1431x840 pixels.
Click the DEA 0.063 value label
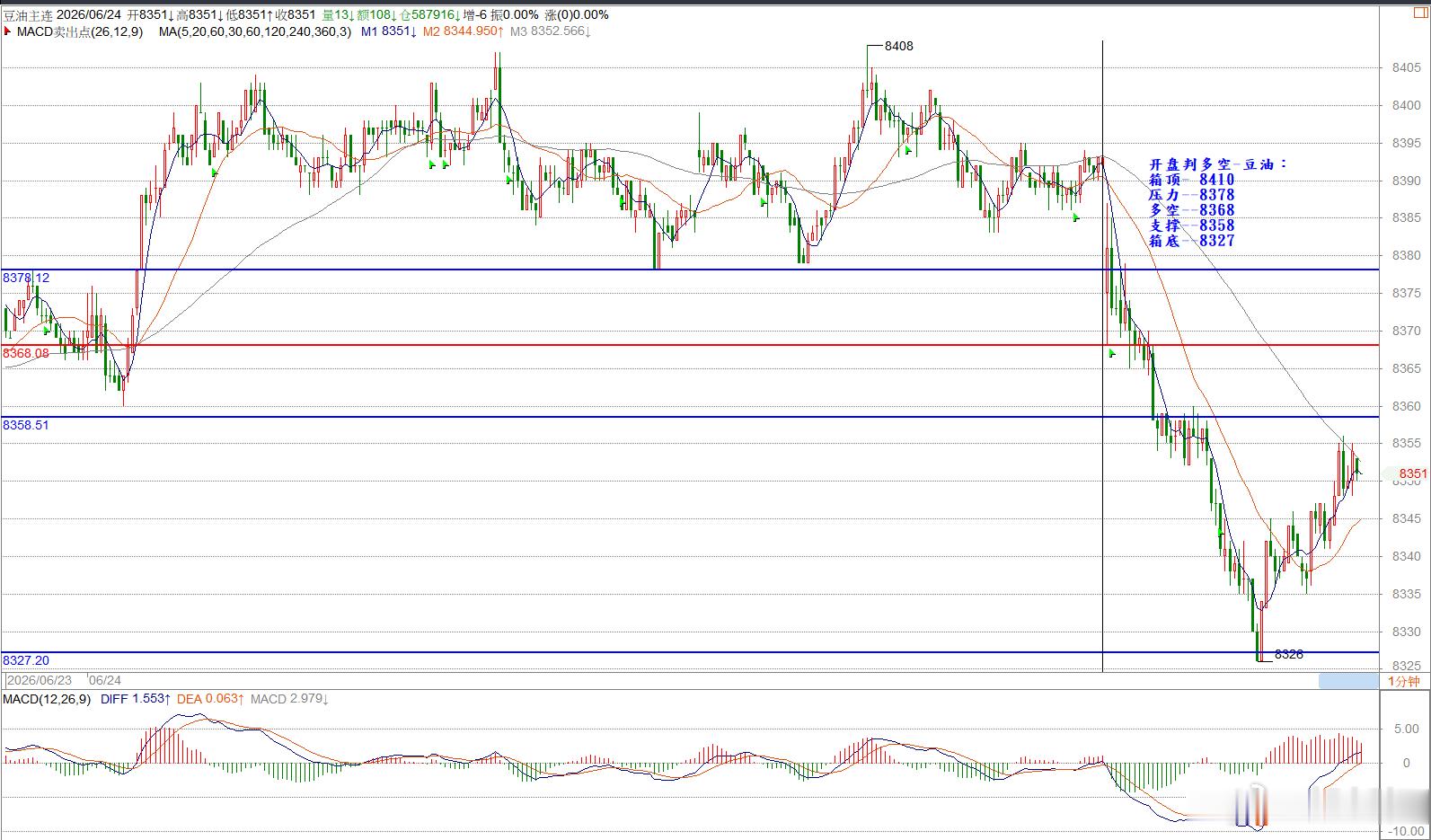pos(210,699)
